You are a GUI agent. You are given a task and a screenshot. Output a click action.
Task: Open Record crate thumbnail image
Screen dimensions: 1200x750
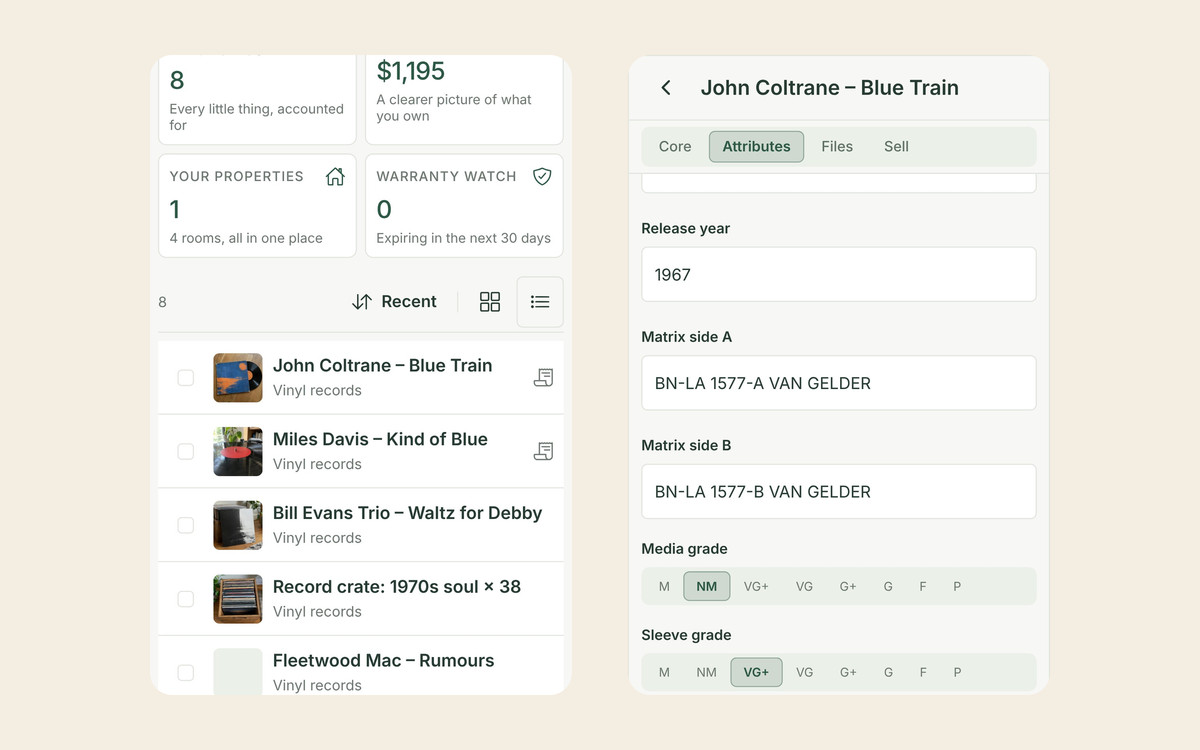pos(238,599)
